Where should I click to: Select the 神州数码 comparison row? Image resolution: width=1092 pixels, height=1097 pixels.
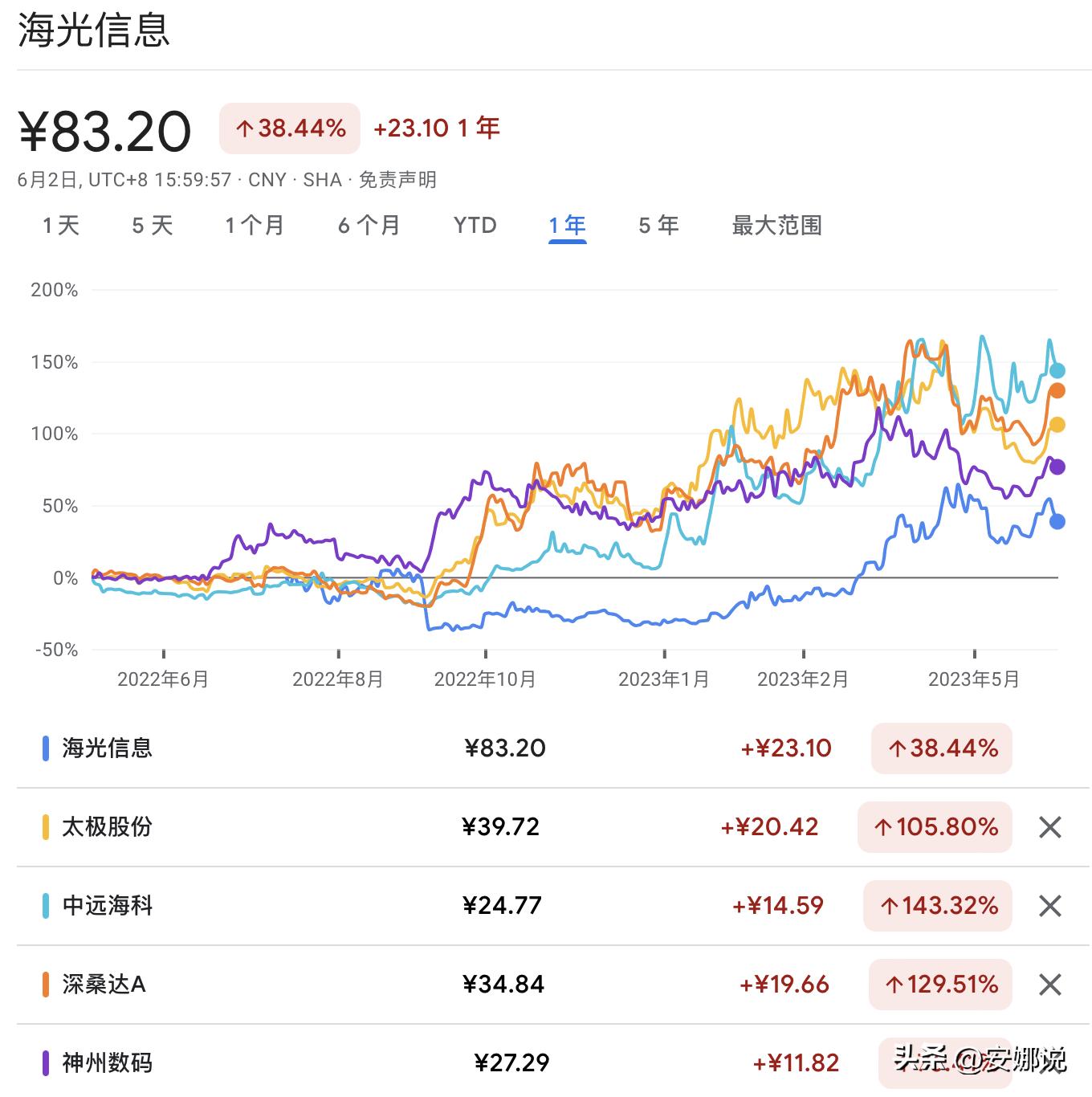[321, 1062]
